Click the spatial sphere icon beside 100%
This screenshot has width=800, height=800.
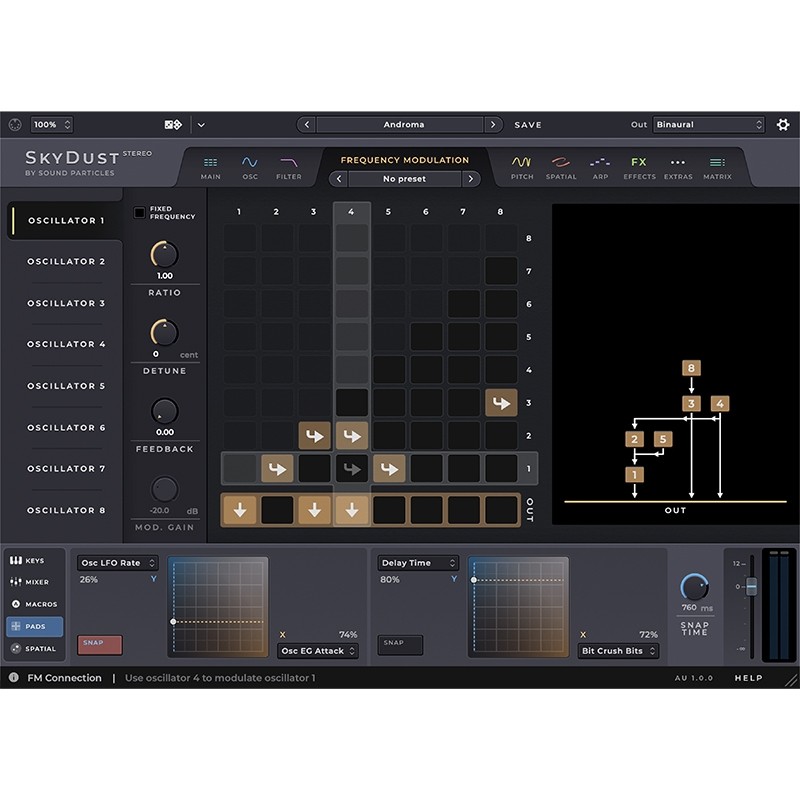(15, 124)
